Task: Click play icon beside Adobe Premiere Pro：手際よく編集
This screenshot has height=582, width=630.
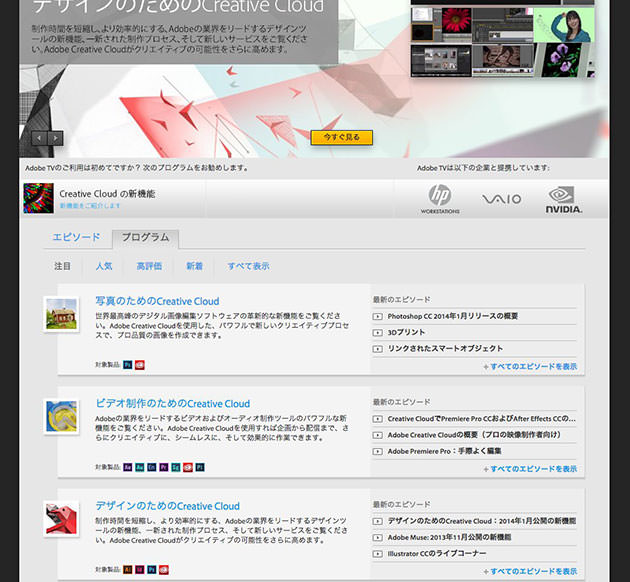Action: pos(377,451)
